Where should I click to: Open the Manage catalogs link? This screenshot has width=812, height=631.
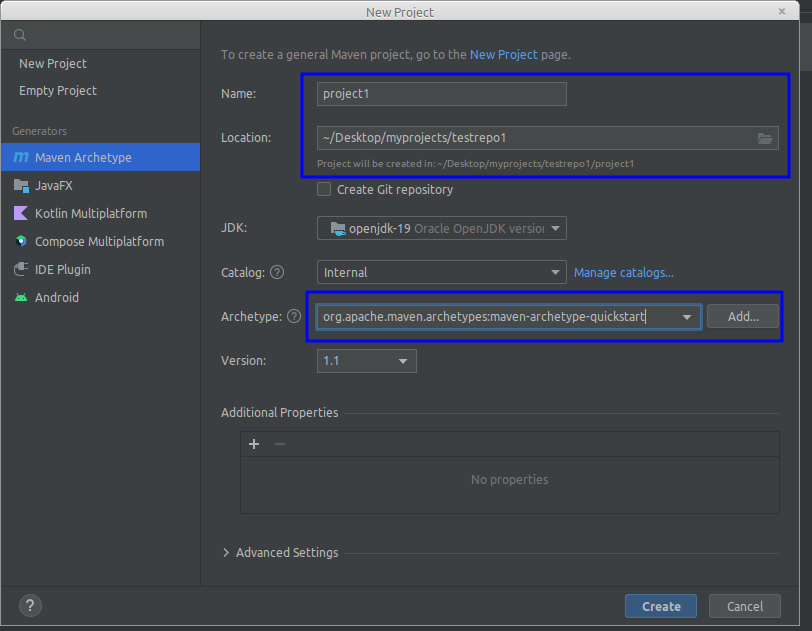[624, 273]
